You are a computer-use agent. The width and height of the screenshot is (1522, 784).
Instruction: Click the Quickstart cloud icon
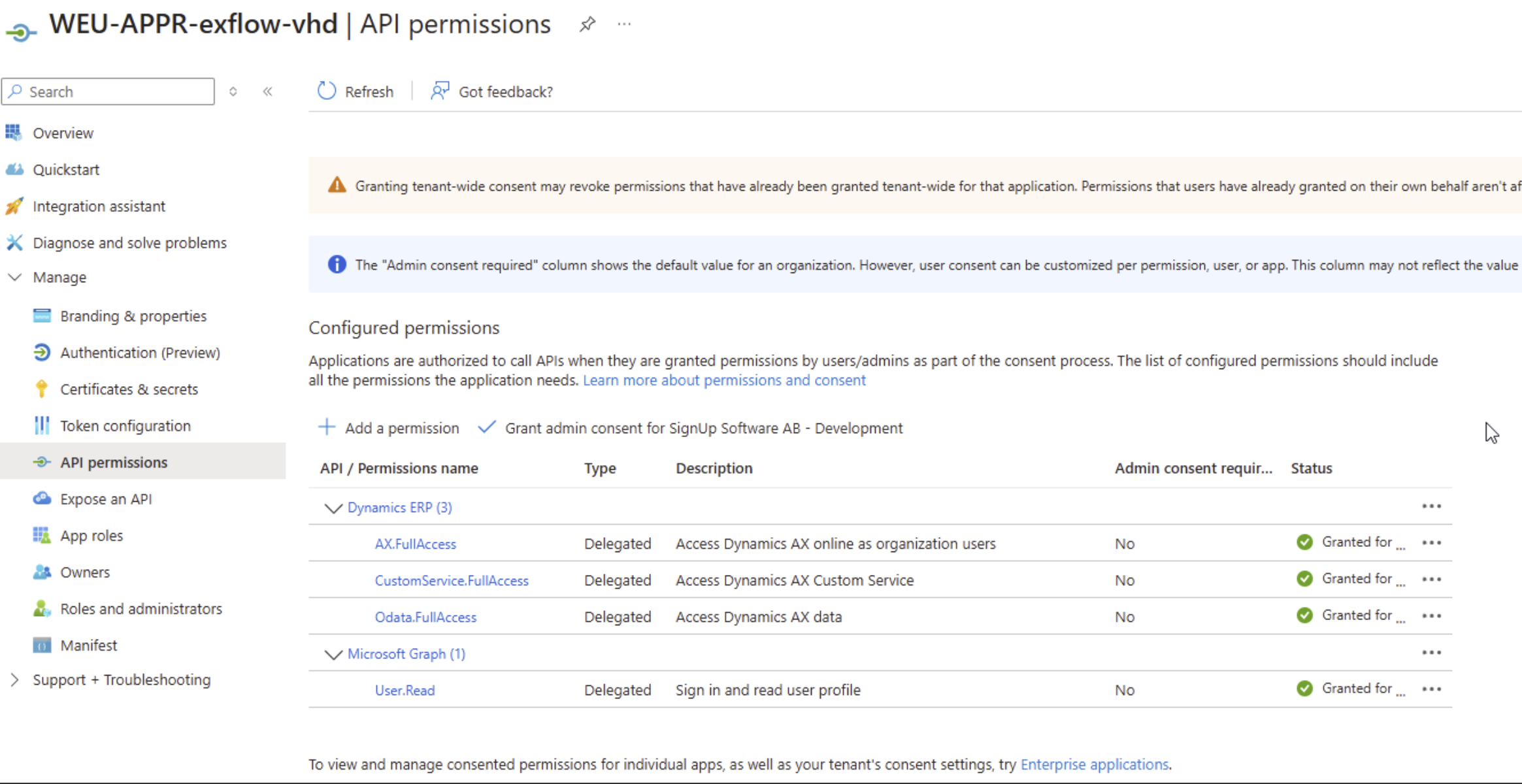tap(14, 169)
